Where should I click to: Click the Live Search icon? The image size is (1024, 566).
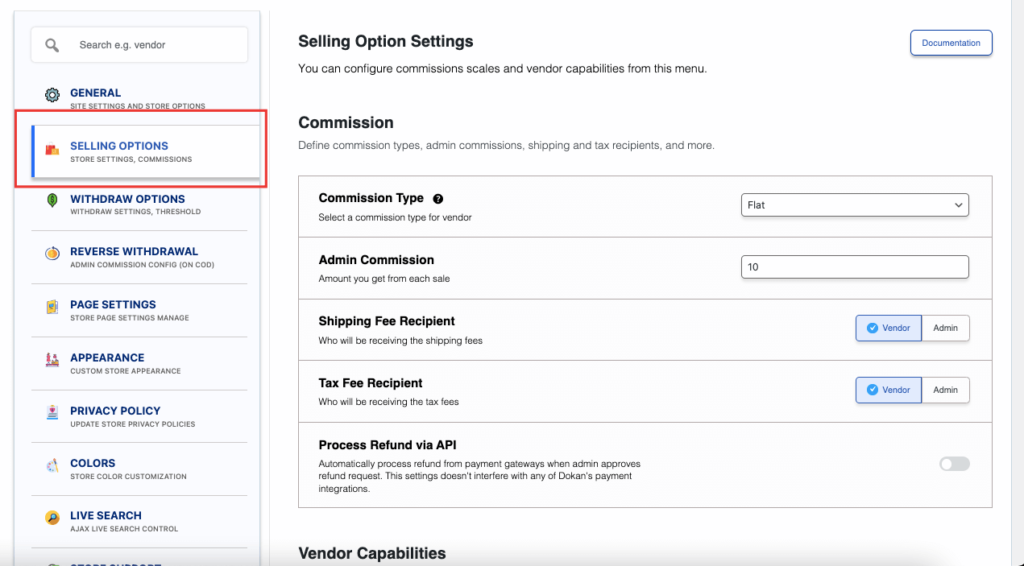coord(52,518)
